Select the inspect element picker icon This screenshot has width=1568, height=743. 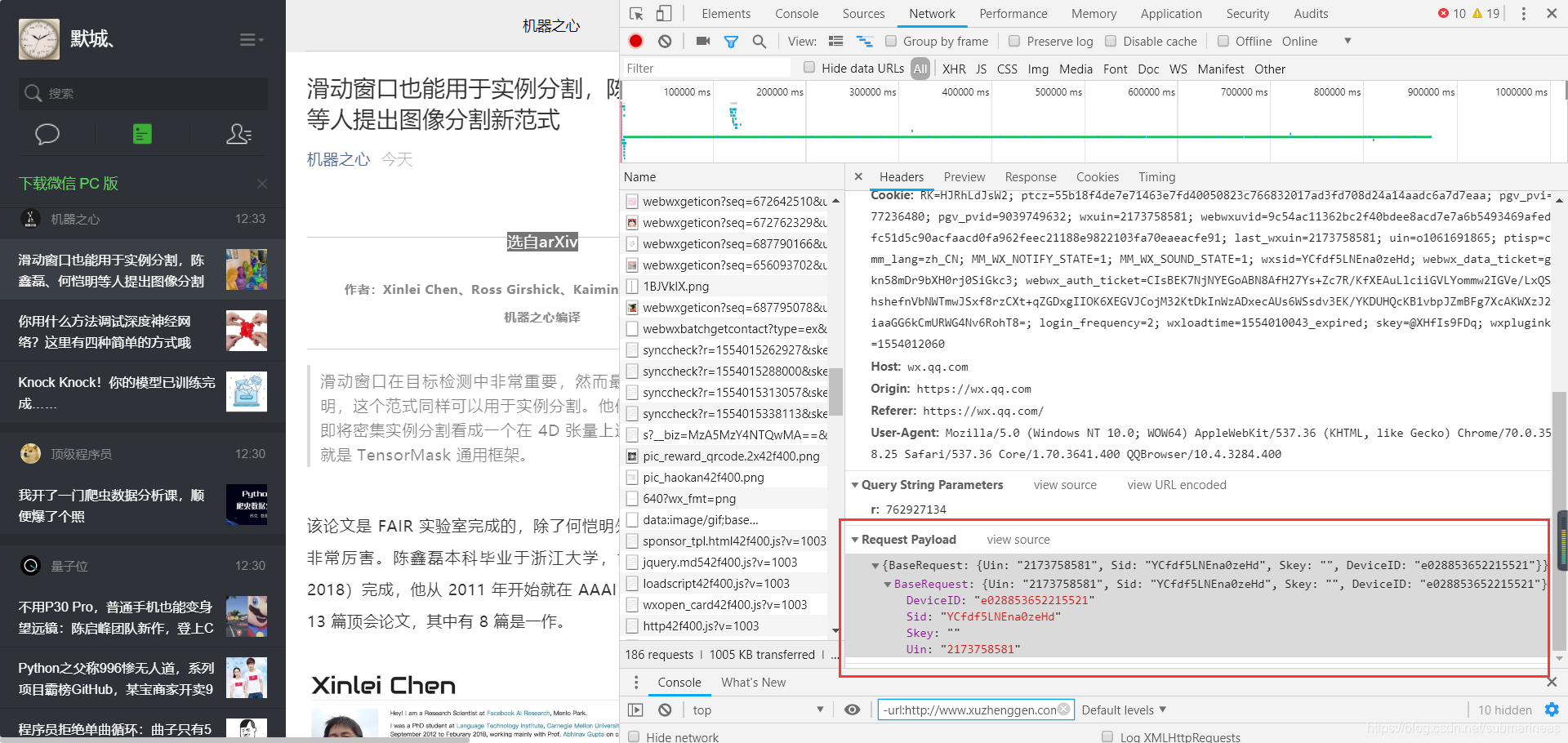(x=637, y=14)
